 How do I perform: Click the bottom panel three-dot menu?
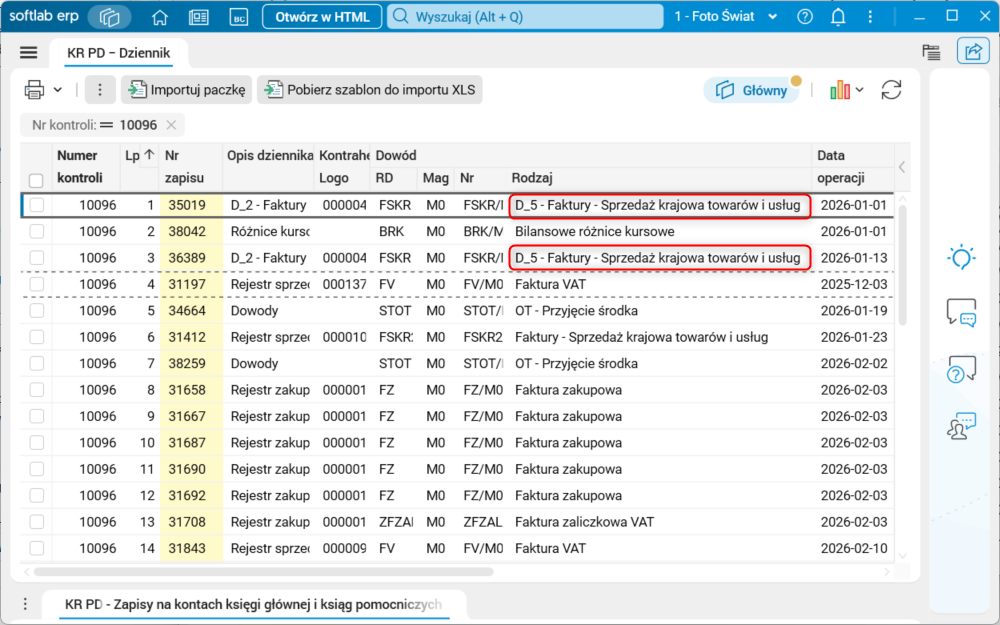(26, 603)
